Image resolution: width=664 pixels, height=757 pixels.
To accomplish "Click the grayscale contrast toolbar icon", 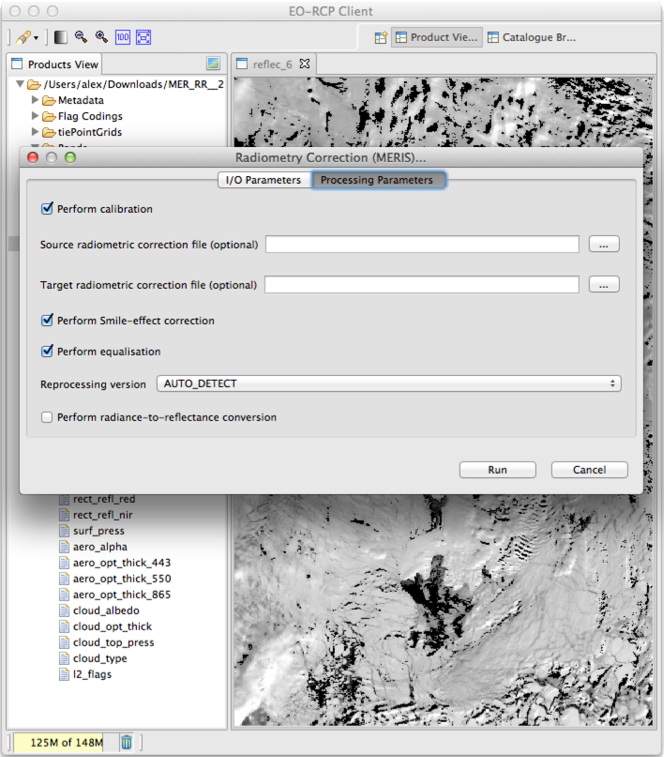I will [61, 37].
